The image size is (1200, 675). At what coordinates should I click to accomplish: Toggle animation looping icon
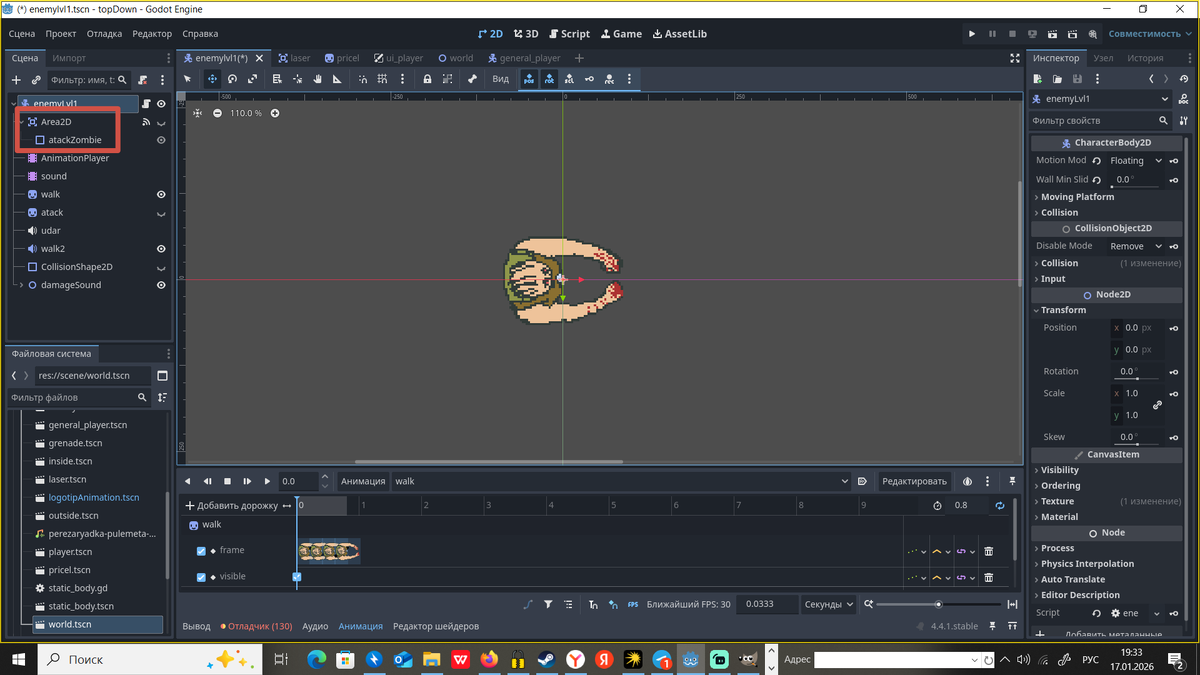click(x=999, y=506)
